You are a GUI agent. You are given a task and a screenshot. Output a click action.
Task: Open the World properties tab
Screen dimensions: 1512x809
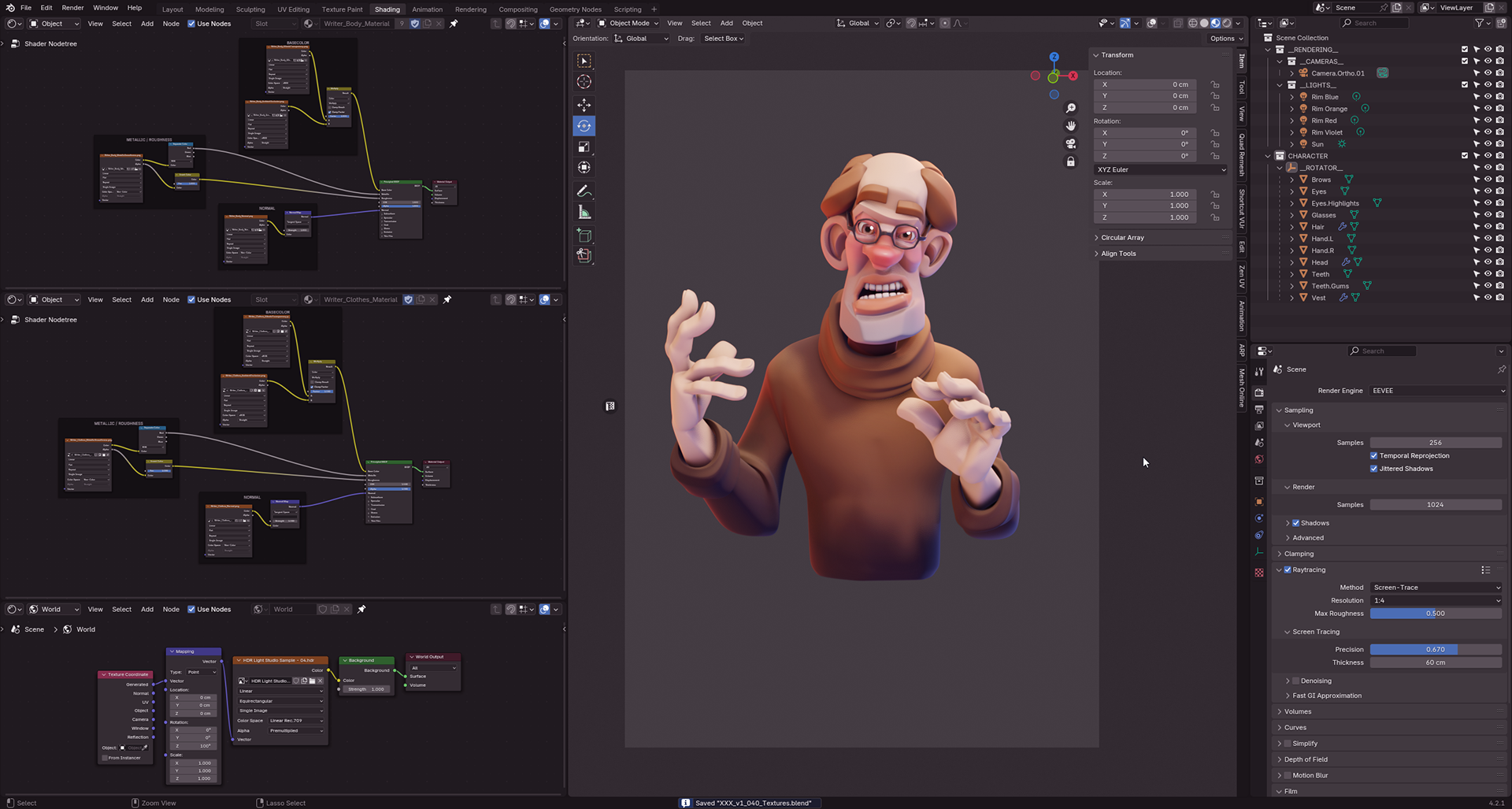[1258, 459]
